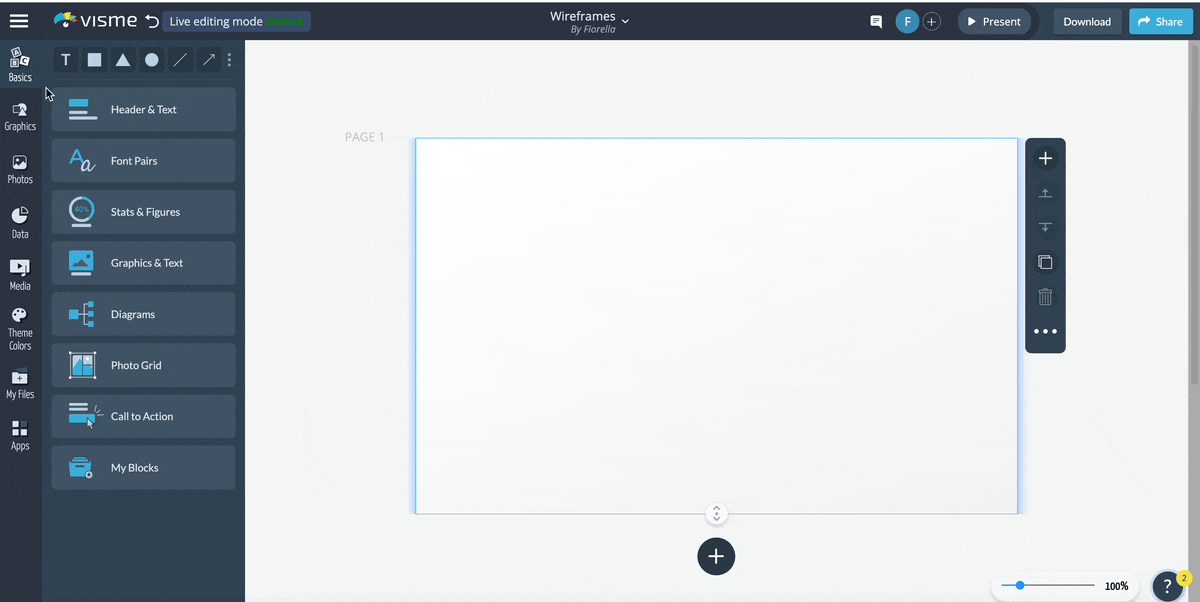Click the Download button
This screenshot has height=602, width=1200.
coord(1087,20)
